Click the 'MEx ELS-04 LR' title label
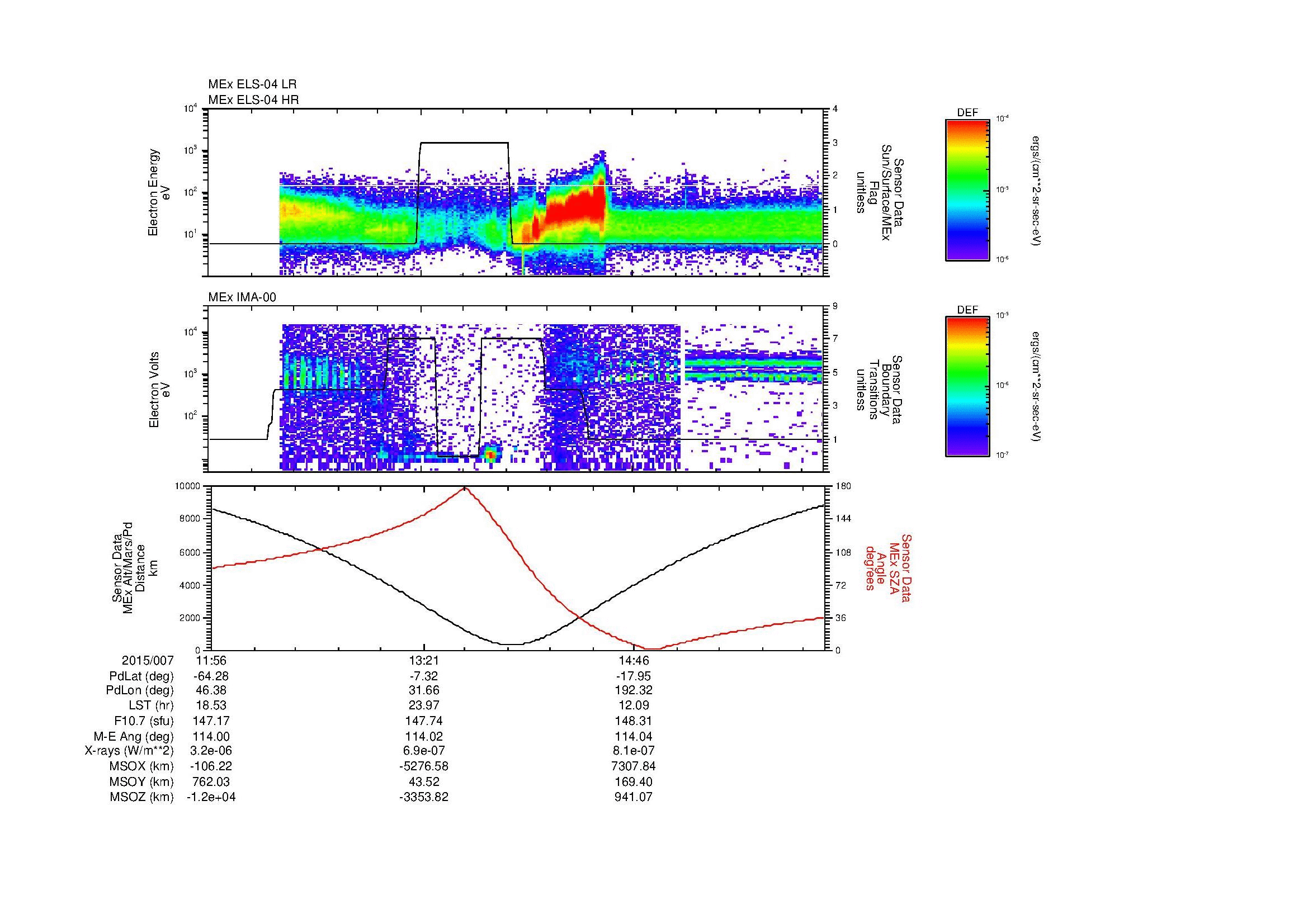The image size is (1308, 924). coord(252,84)
